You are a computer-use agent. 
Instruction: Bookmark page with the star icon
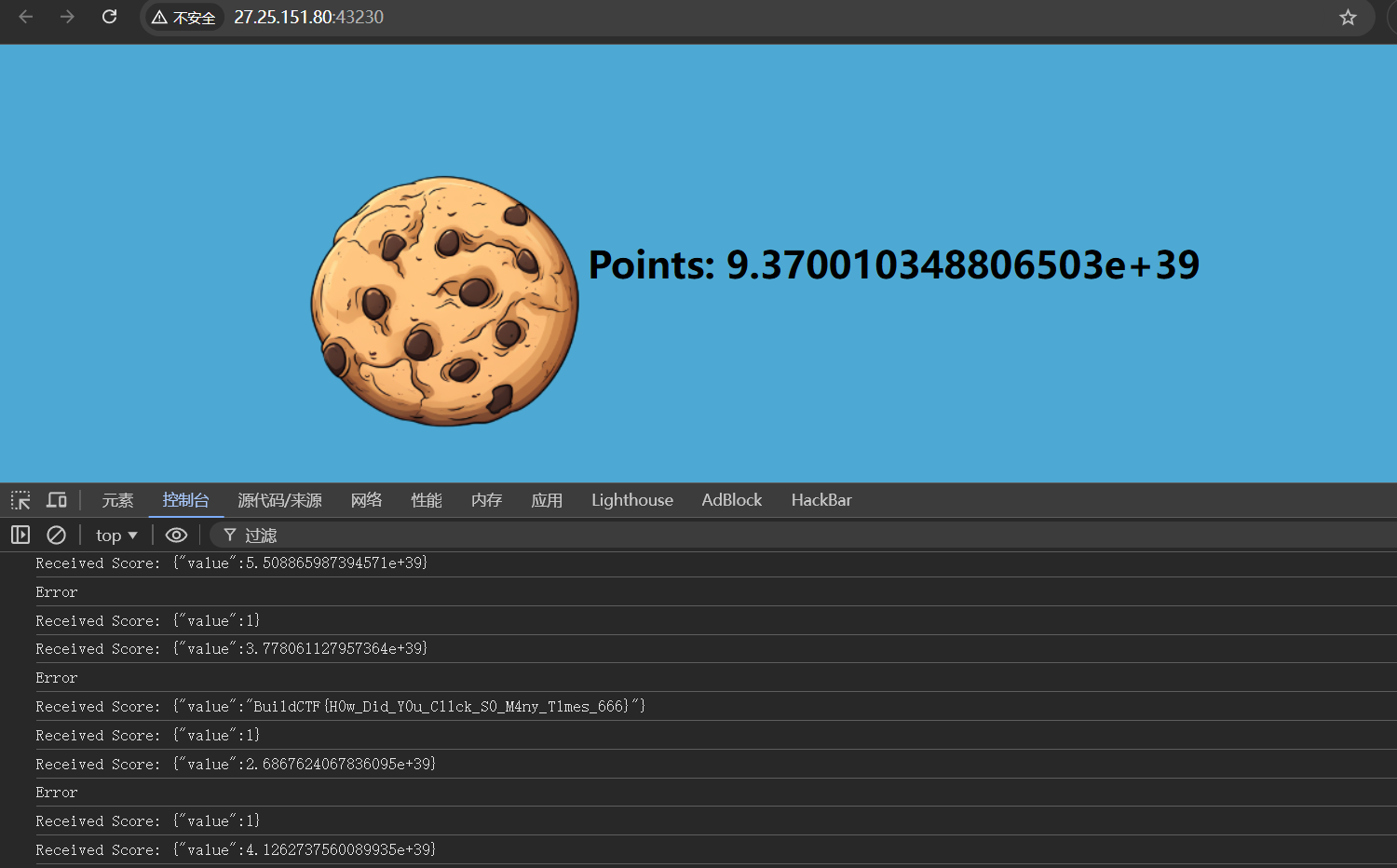tap(1348, 18)
